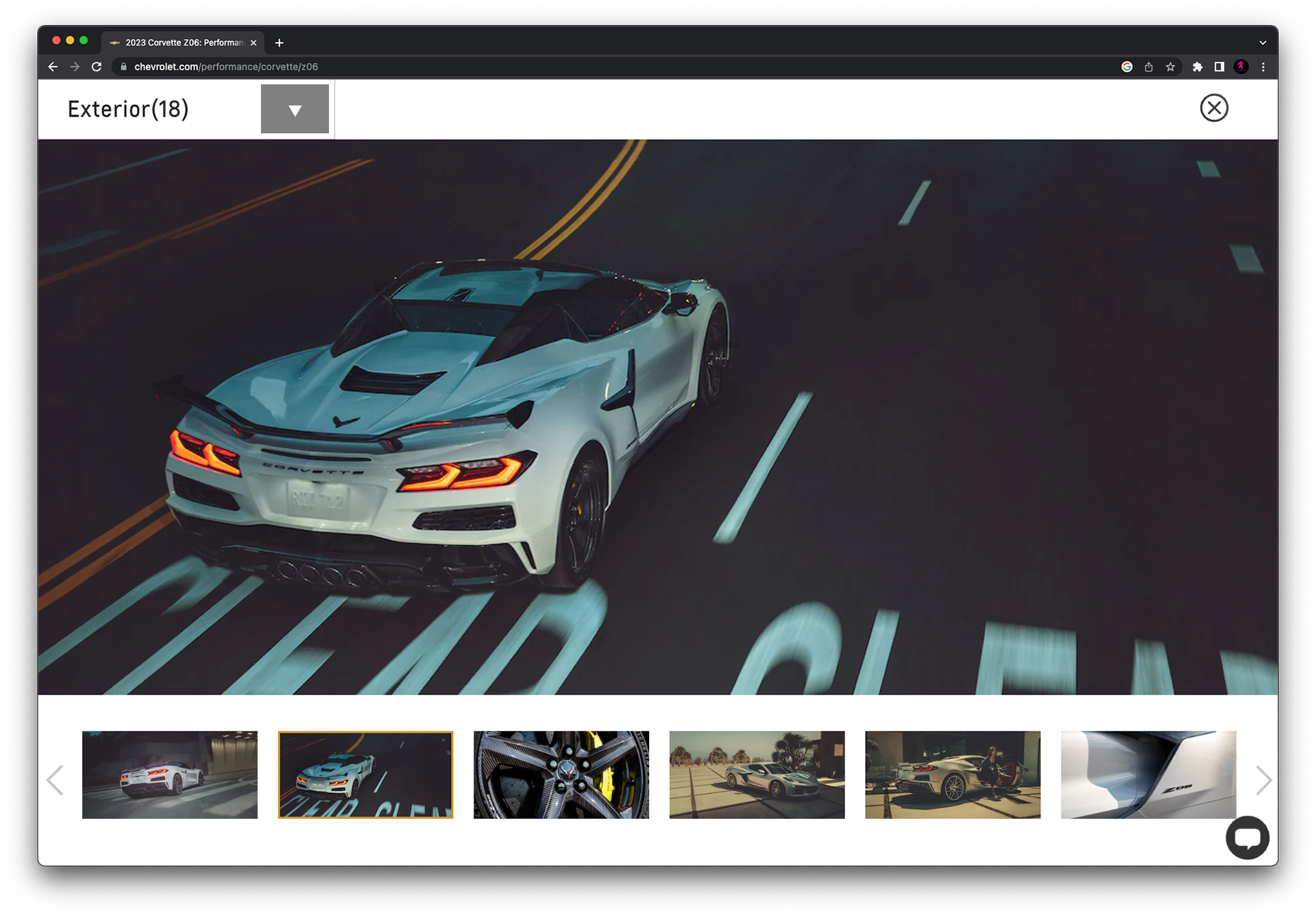Click the Exterior(18) category label
This screenshot has width=1316, height=916.
pos(128,109)
